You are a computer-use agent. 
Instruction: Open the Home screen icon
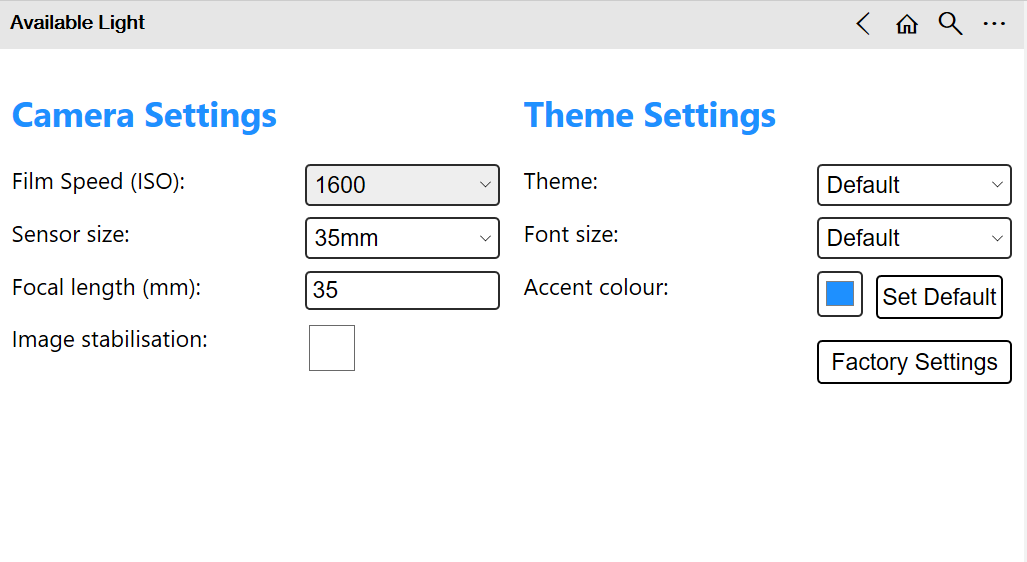907,24
